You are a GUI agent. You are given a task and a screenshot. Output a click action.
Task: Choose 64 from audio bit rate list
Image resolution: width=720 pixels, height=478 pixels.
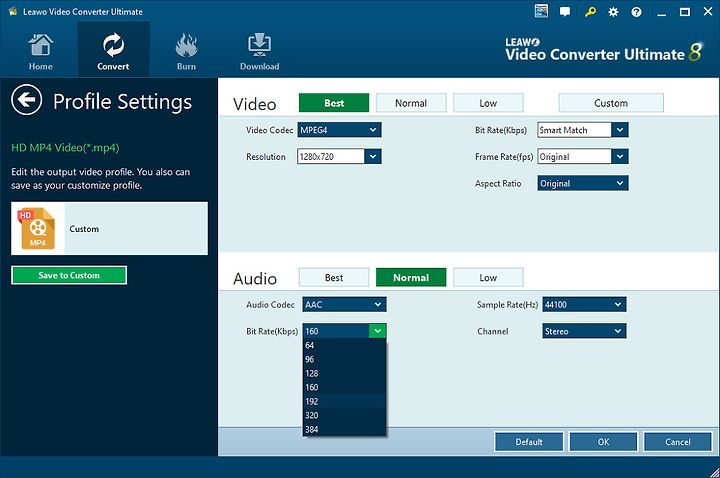click(344, 345)
